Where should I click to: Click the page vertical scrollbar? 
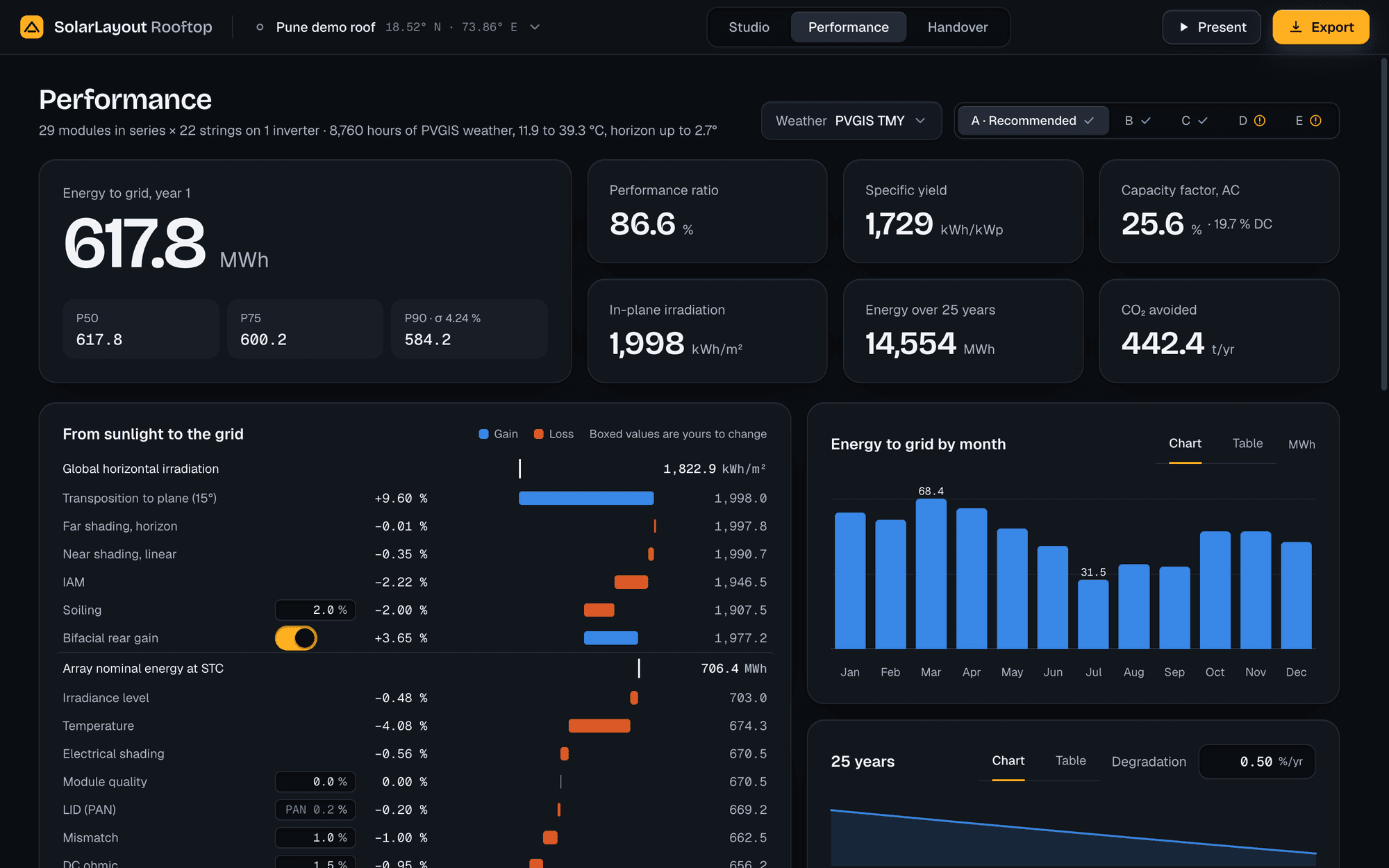pyautogui.click(x=1383, y=224)
